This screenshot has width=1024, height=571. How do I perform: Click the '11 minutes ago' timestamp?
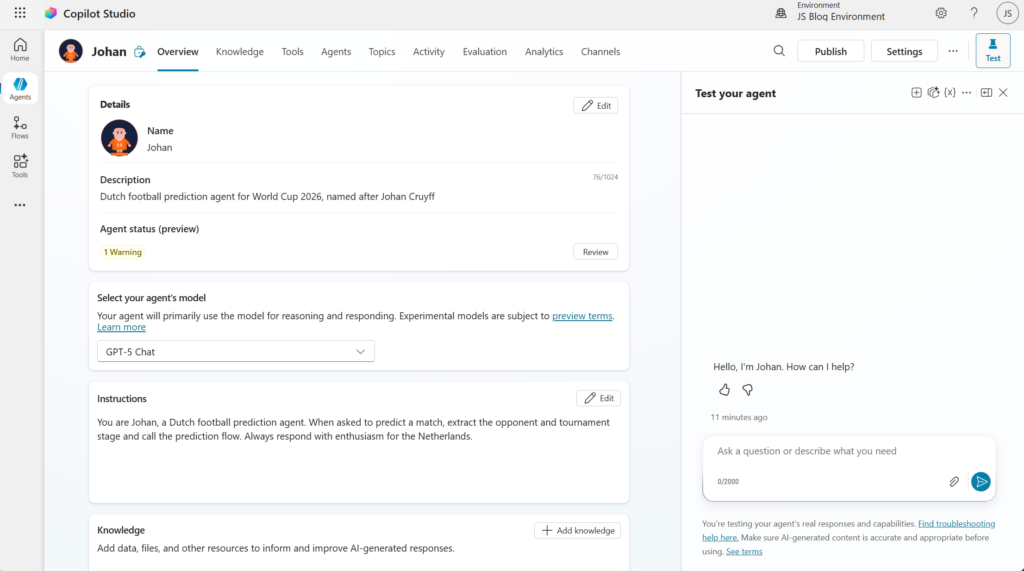coord(739,417)
